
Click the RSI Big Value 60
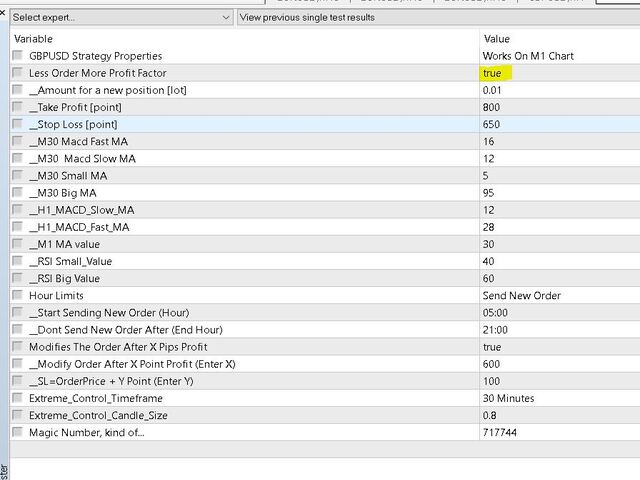pos(489,279)
